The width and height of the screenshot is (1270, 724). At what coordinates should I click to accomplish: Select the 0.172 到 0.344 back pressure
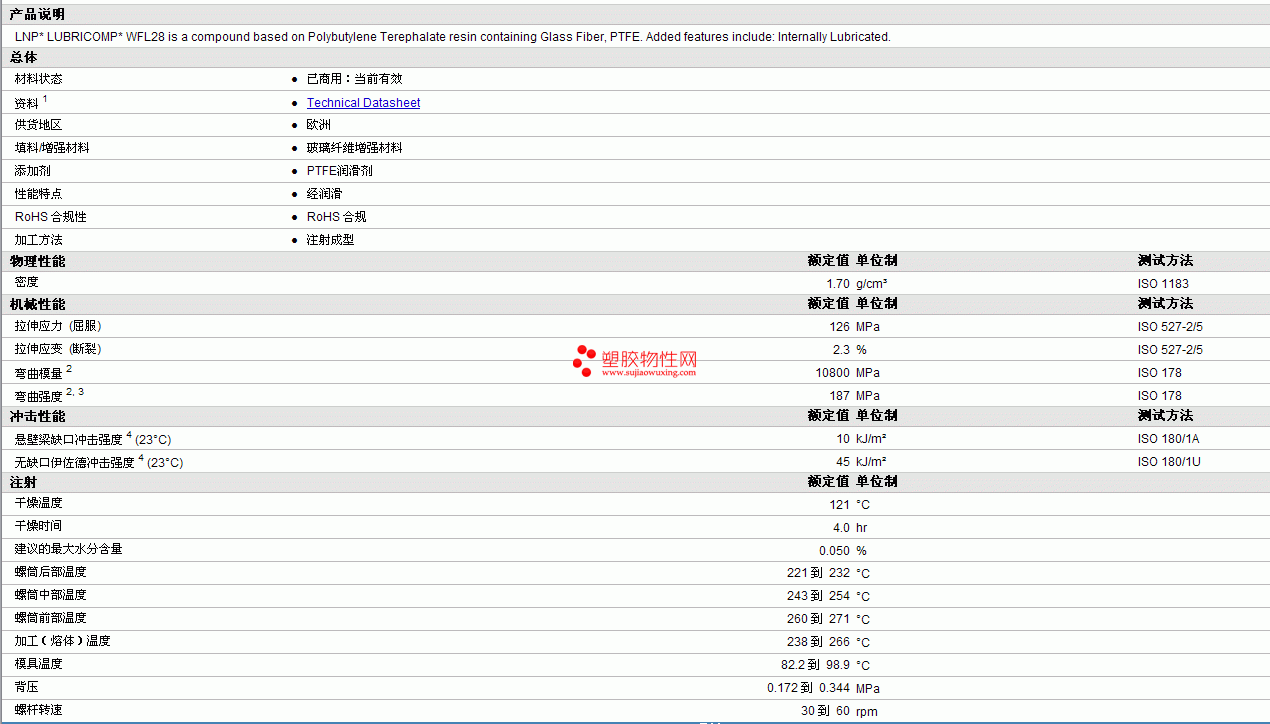(808, 689)
